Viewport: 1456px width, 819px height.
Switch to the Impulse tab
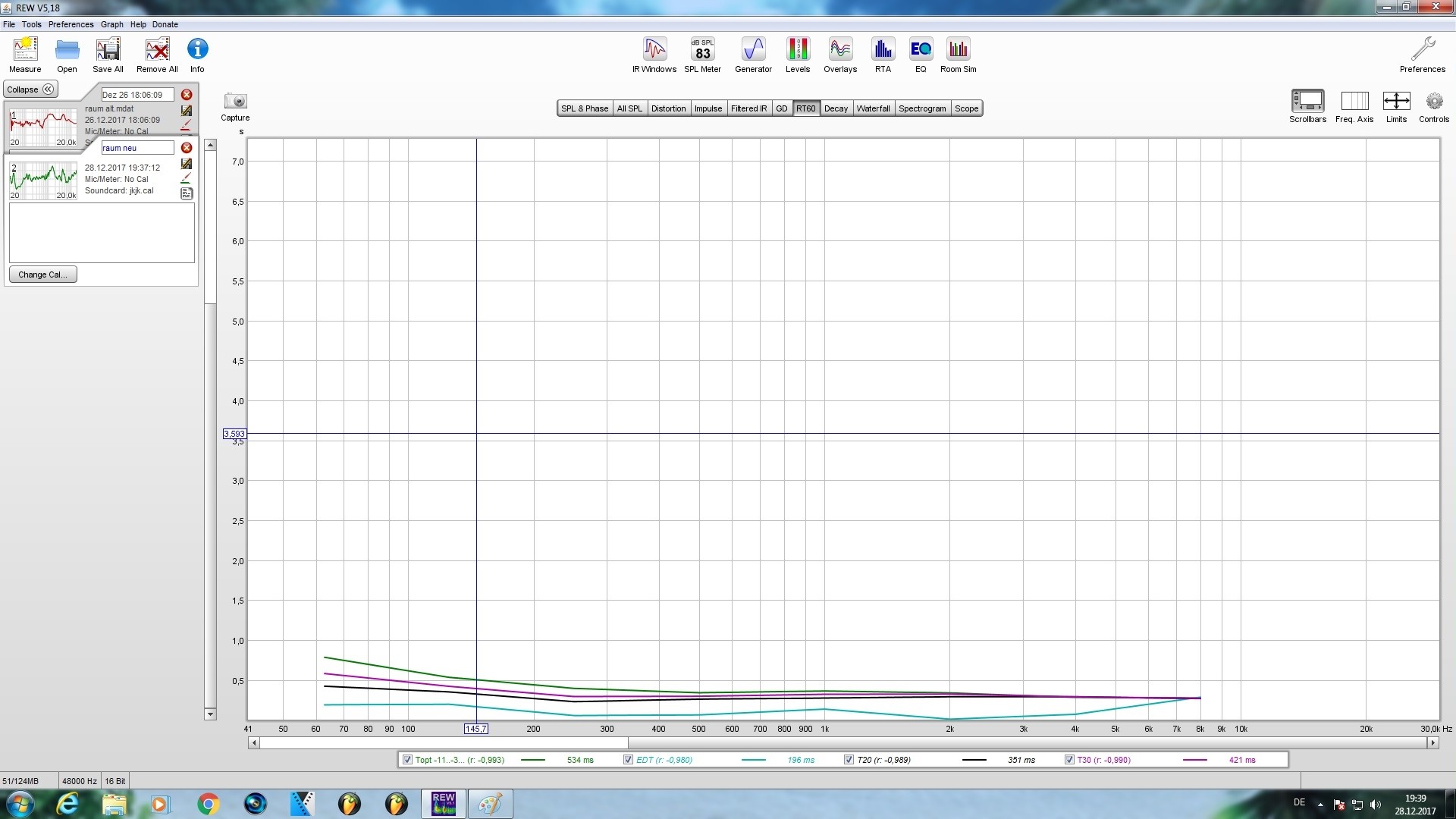pyautogui.click(x=708, y=108)
